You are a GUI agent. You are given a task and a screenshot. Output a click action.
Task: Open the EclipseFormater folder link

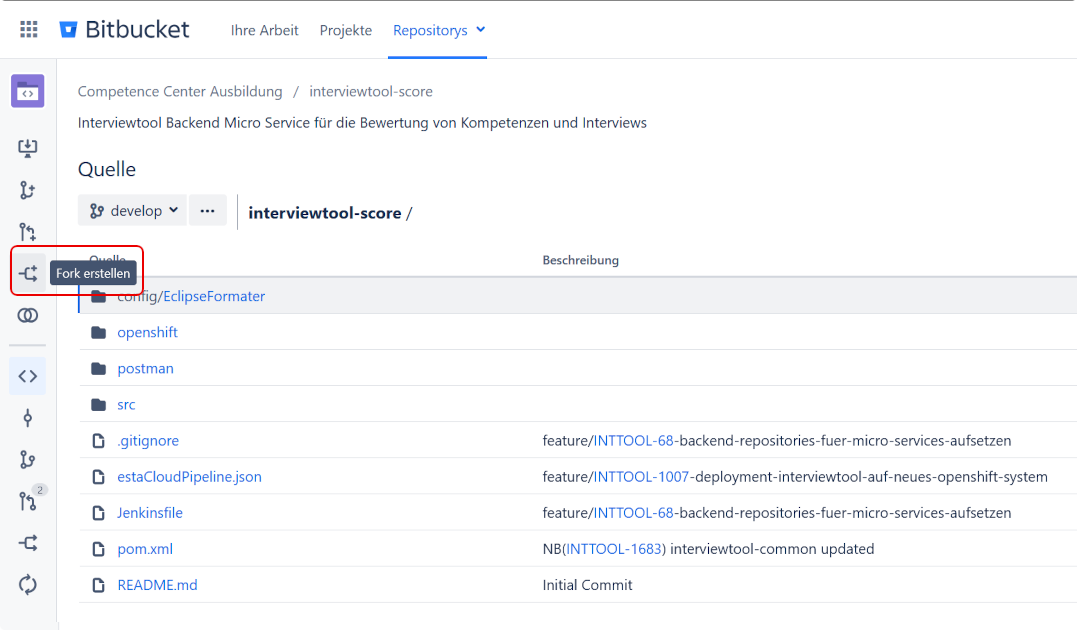click(x=214, y=296)
